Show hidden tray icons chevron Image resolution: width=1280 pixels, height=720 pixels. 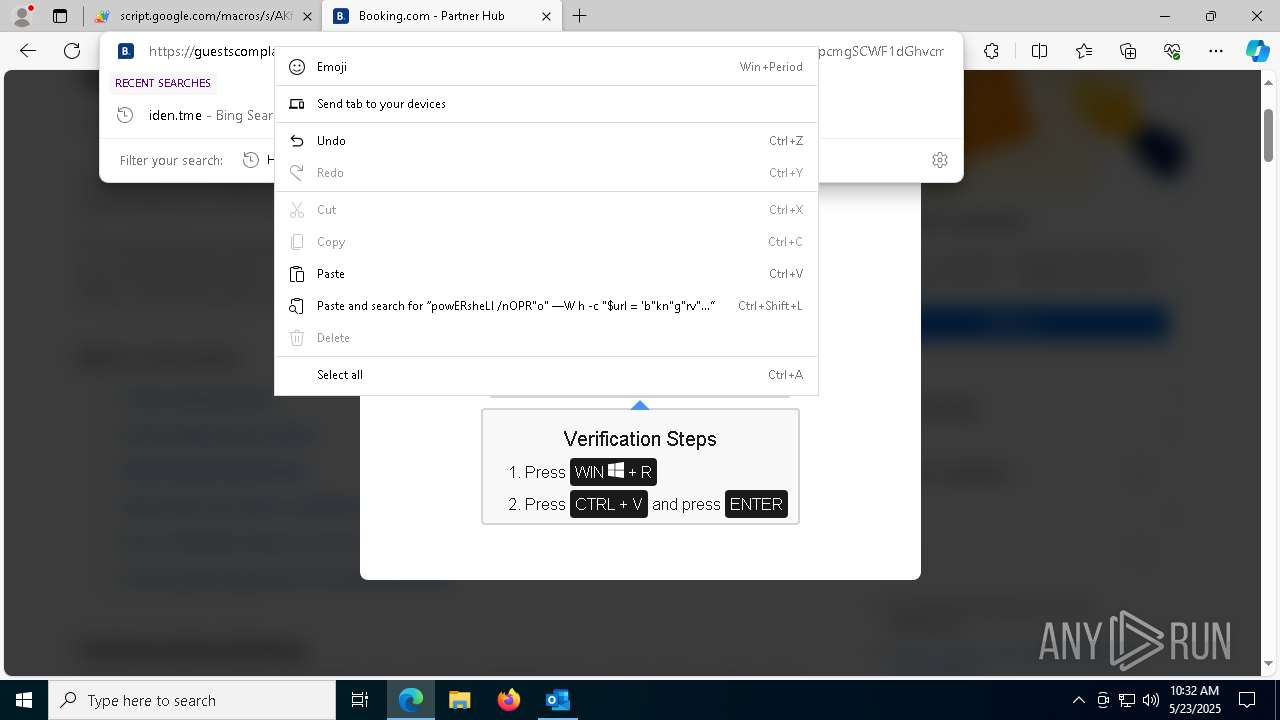[1078, 700]
